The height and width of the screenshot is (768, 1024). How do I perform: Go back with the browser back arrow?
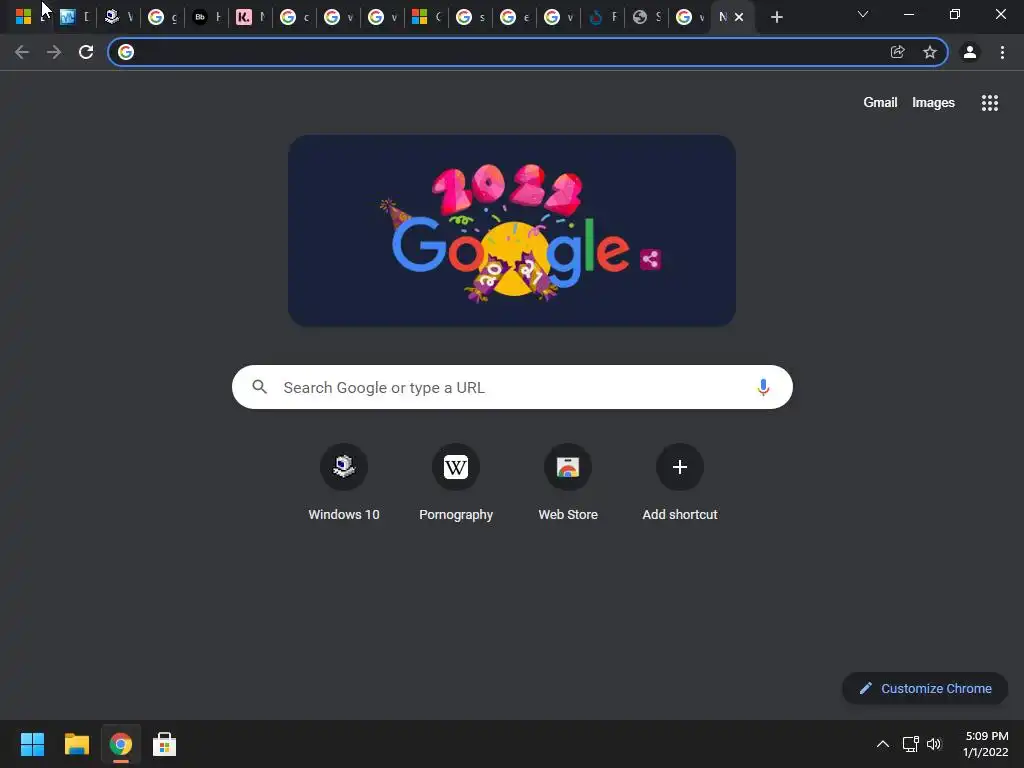coord(22,52)
